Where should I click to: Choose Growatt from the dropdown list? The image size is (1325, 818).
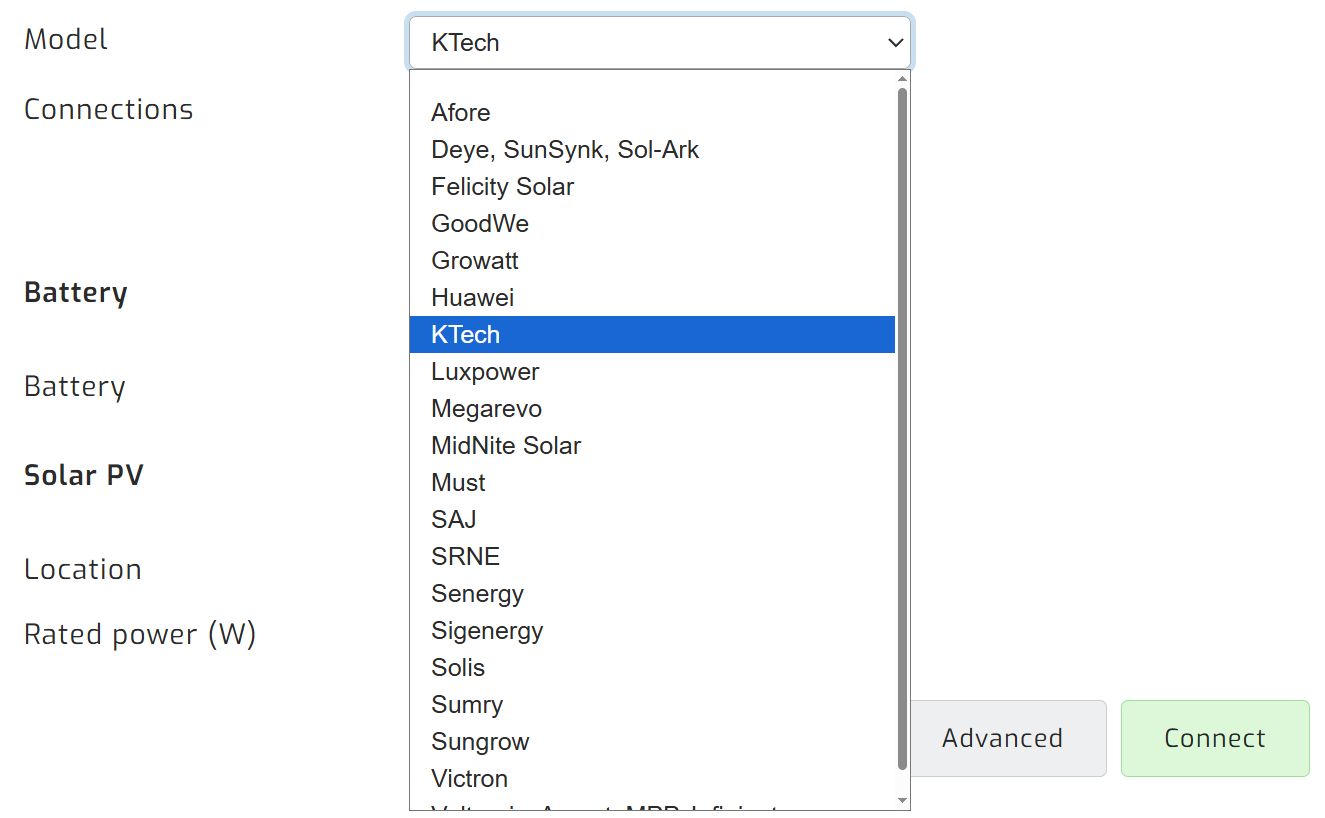tap(475, 261)
